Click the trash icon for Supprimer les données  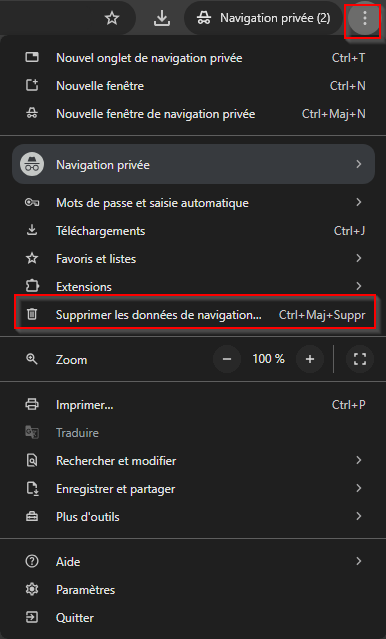(x=32, y=314)
